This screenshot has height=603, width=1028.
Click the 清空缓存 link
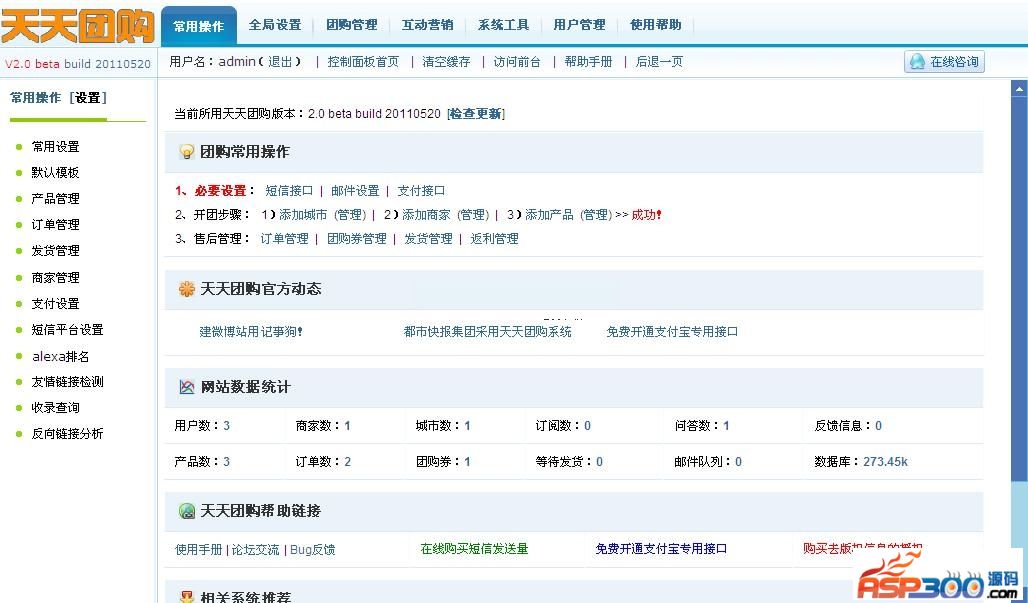pyautogui.click(x=446, y=62)
